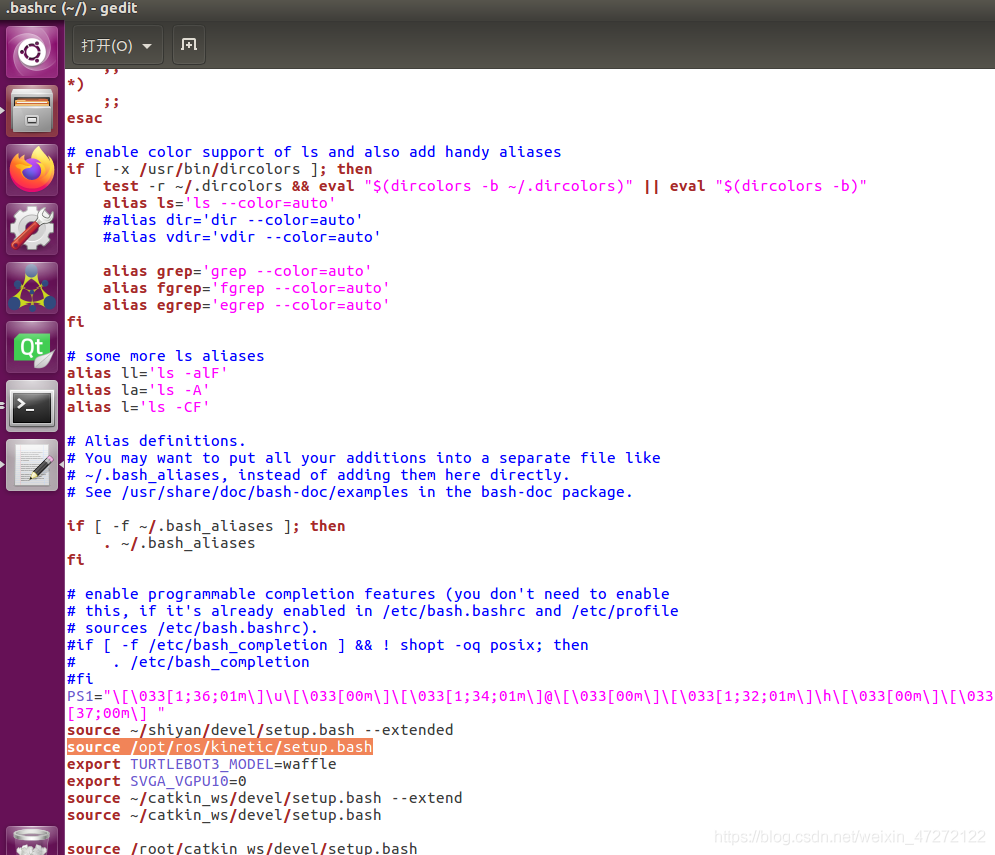This screenshot has width=995, height=855.
Task: Open the Ubuntu dash search
Action: point(32,52)
